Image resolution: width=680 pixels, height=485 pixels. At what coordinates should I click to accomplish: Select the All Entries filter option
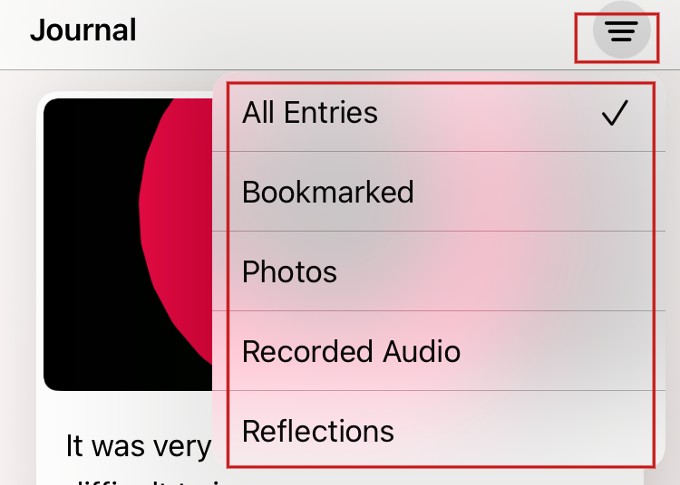[x=439, y=112]
